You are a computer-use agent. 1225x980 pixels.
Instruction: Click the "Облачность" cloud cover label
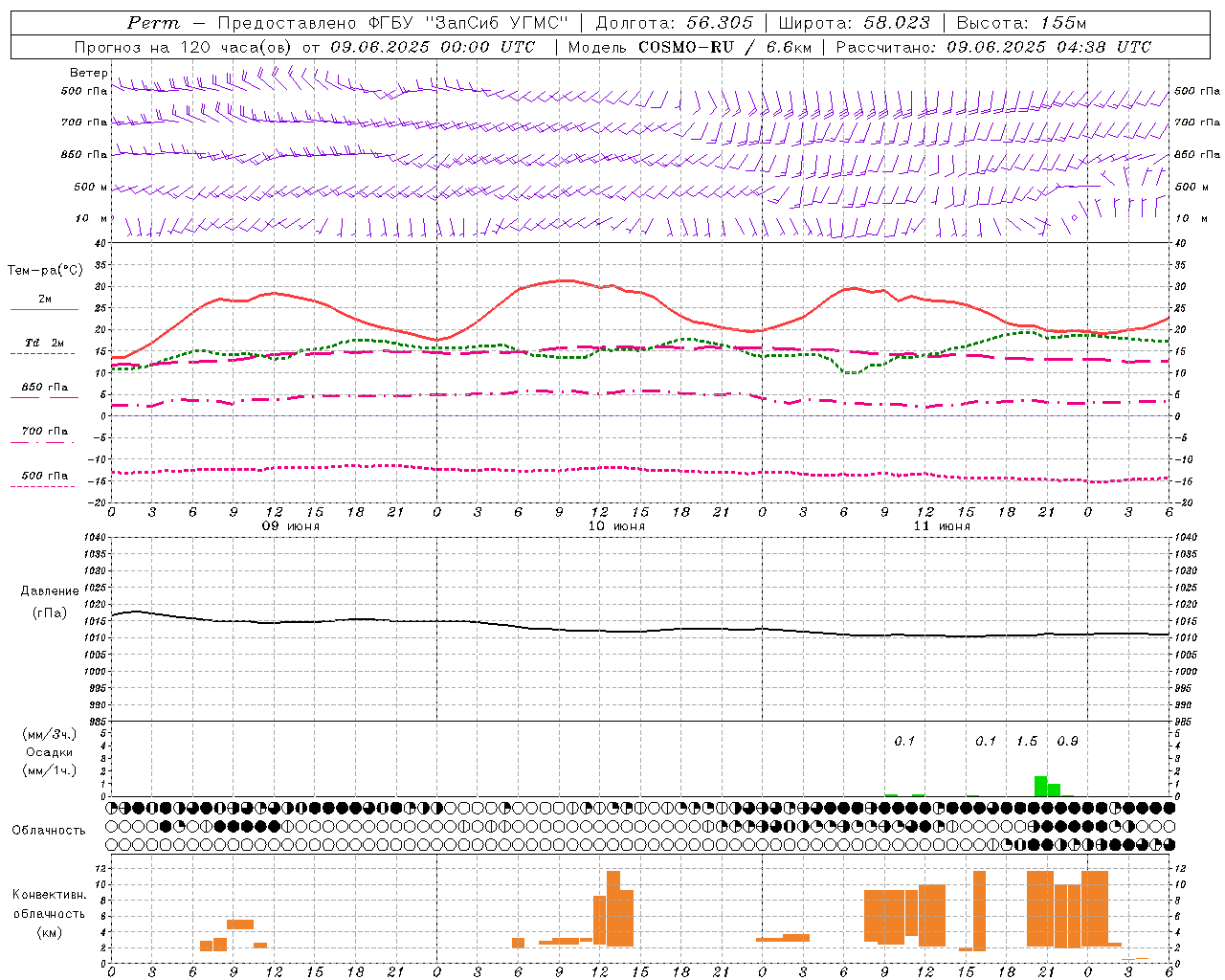click(49, 830)
